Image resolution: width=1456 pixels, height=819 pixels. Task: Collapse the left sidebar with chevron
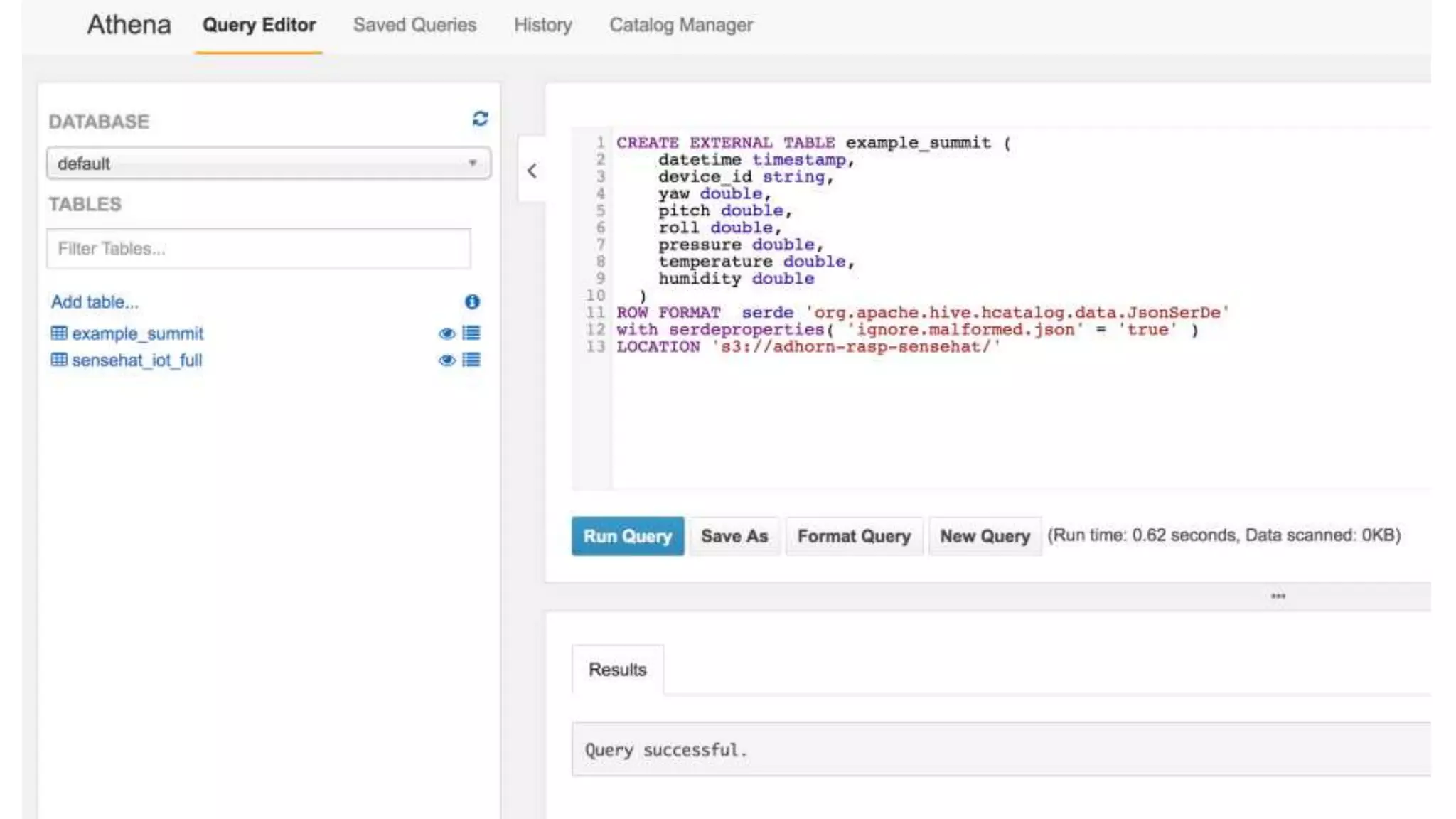(x=532, y=171)
